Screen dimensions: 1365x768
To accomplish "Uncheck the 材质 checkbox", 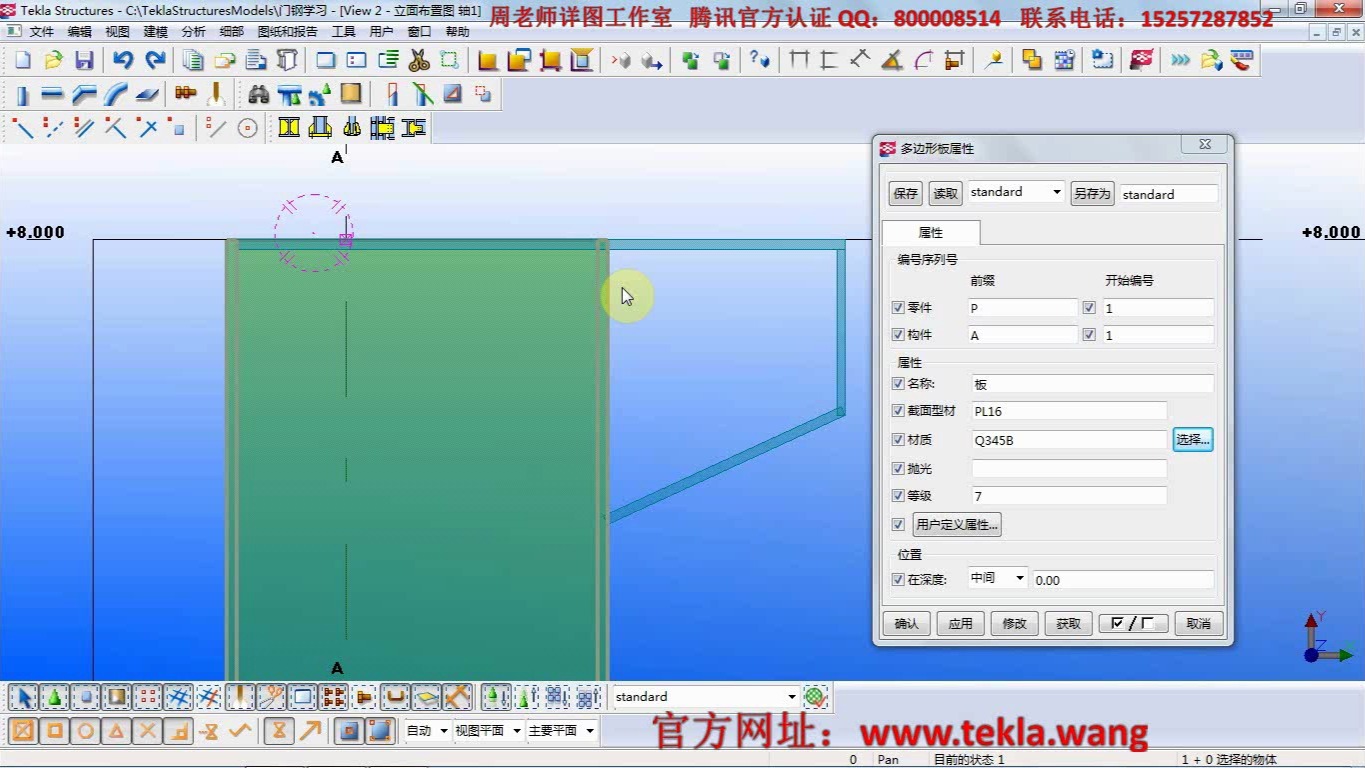I will [898, 440].
